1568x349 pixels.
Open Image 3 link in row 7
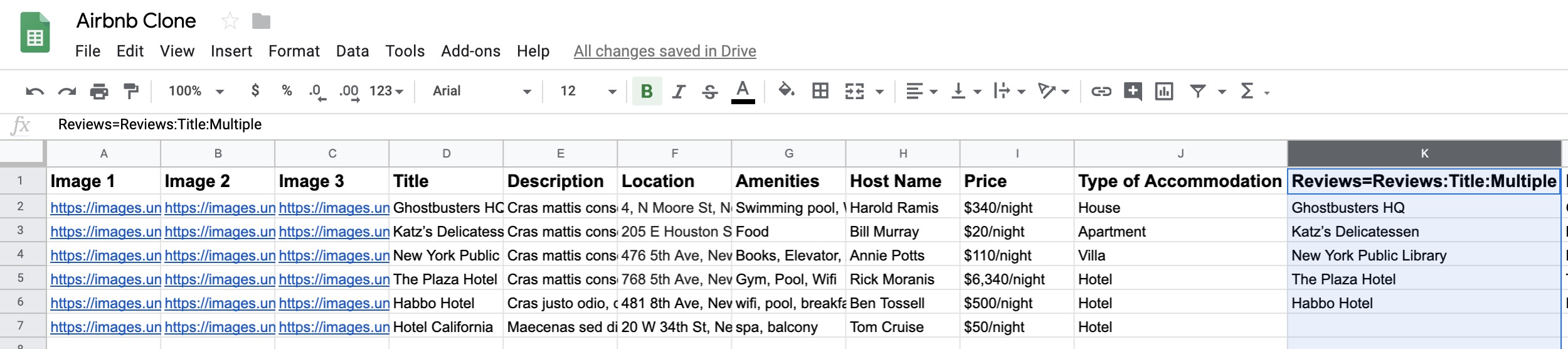334,327
